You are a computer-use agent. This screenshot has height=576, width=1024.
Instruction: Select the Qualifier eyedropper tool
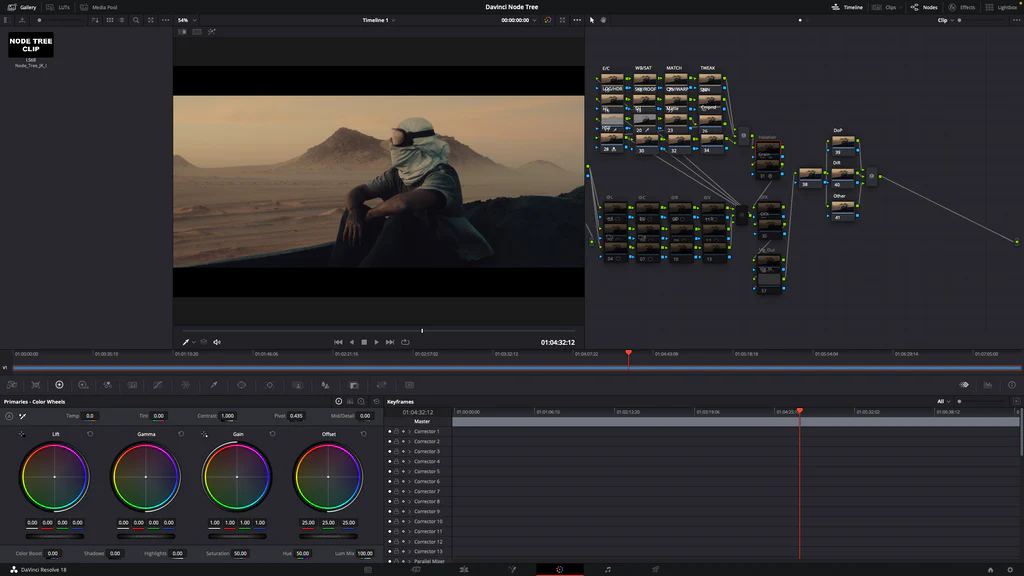click(x=213, y=385)
